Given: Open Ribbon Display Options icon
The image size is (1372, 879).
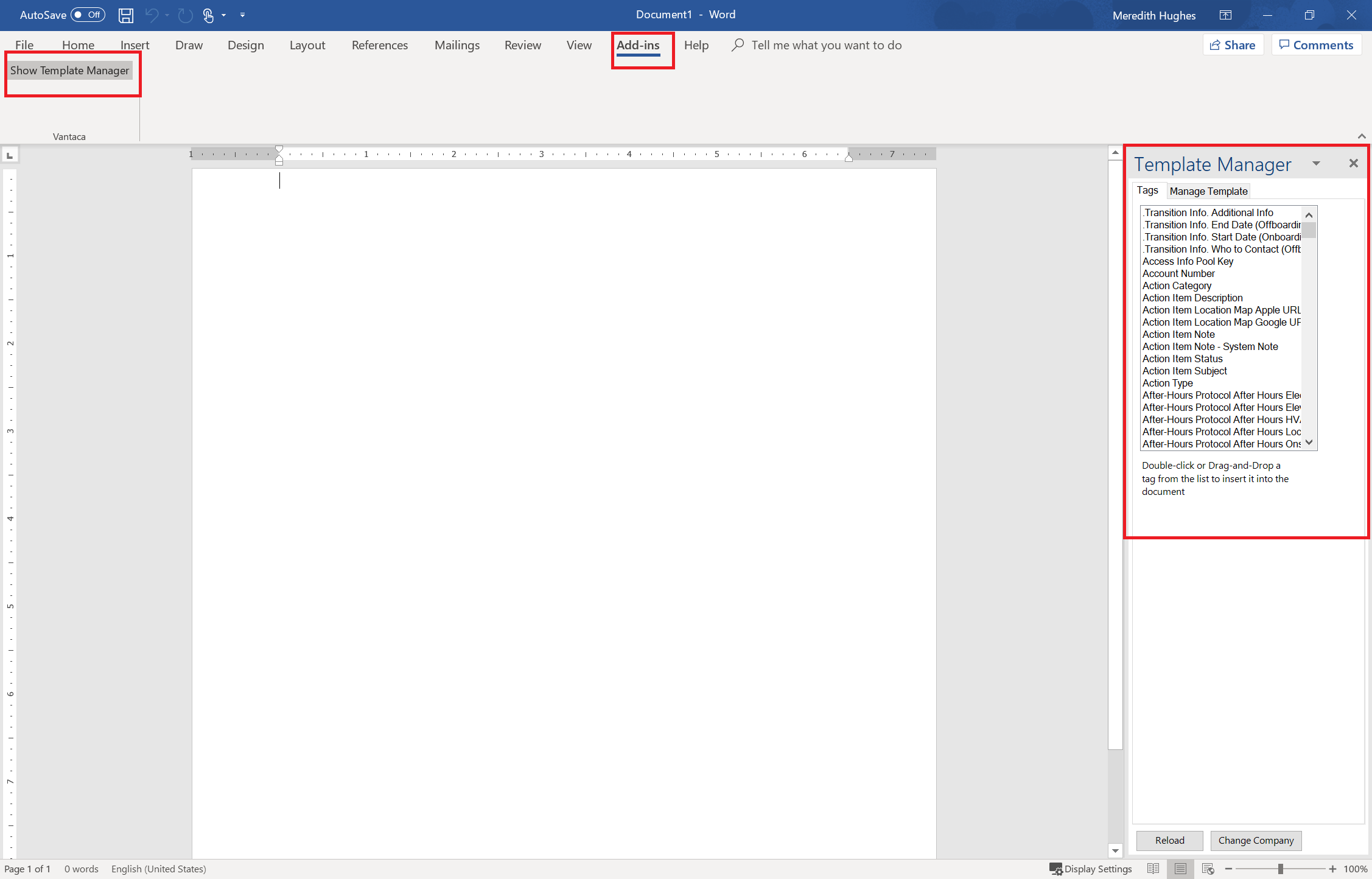Looking at the screenshot, I should [1225, 15].
